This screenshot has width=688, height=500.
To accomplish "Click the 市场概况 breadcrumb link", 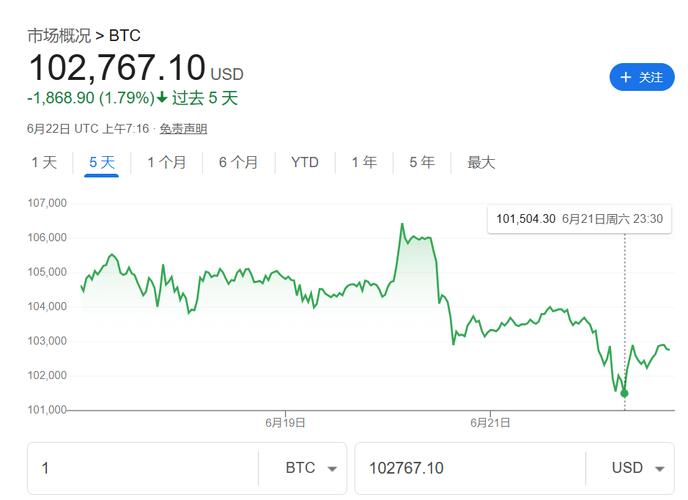I will click(x=58, y=36).
